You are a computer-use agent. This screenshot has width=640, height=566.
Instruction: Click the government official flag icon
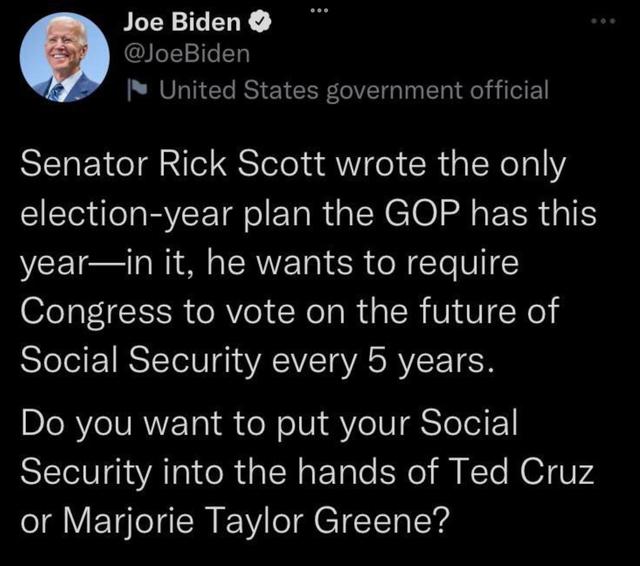(136, 89)
